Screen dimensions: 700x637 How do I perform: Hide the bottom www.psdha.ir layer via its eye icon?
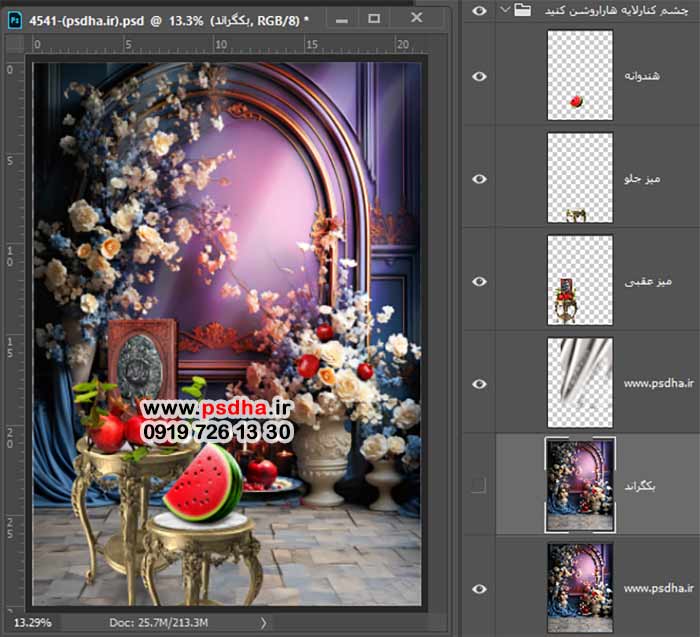(479, 589)
